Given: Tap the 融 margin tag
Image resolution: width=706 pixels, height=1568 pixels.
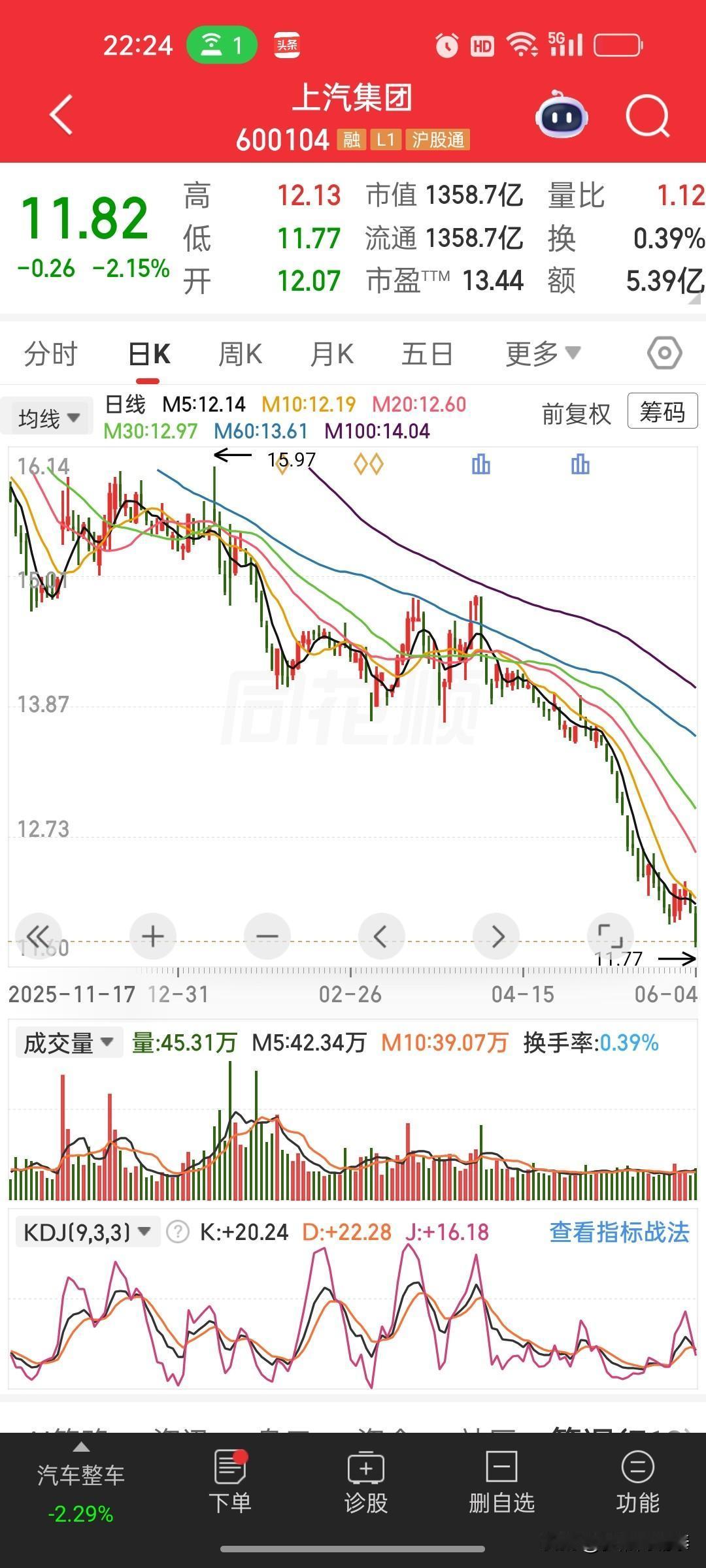Looking at the screenshot, I should (x=352, y=140).
